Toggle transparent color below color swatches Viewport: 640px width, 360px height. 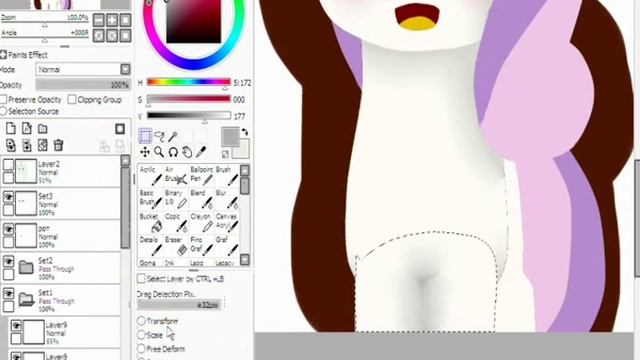(x=225, y=154)
